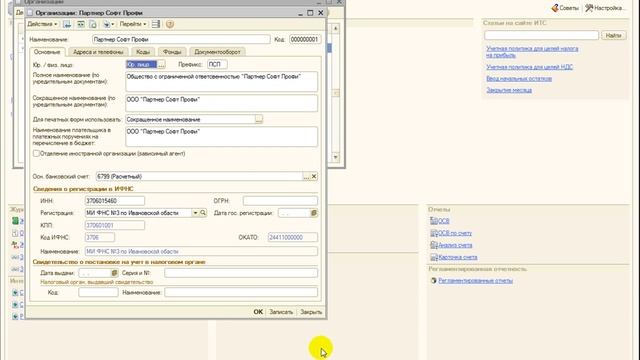Open Ввод начальных остатков link

pos(519,78)
